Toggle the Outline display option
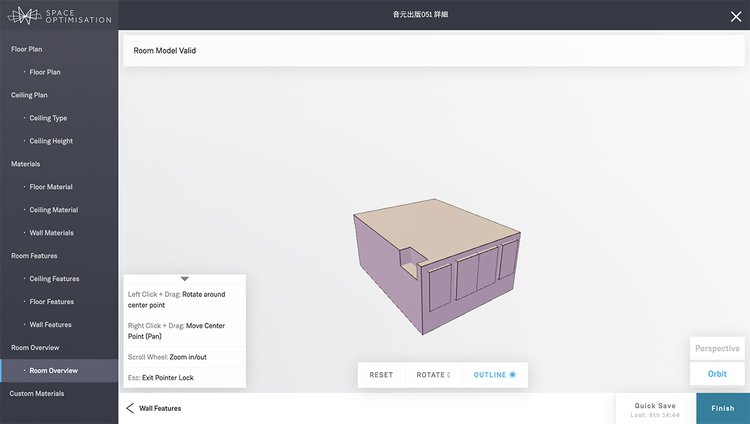The width and height of the screenshot is (750, 424). click(x=494, y=375)
